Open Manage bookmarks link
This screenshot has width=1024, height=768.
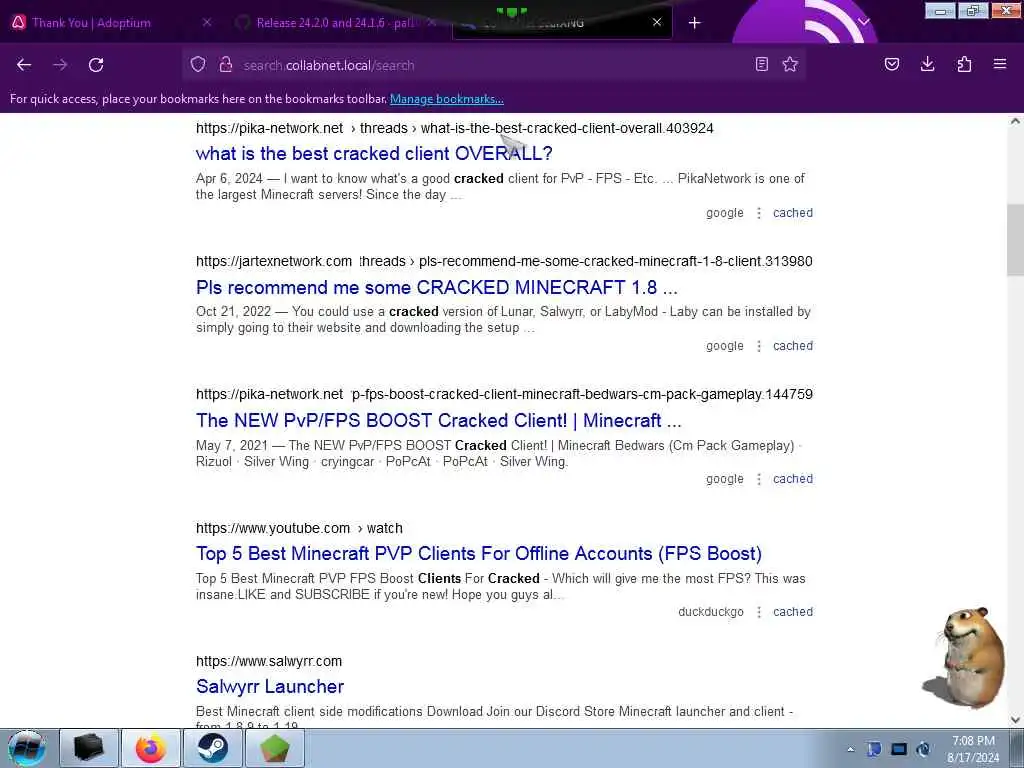pos(447,99)
